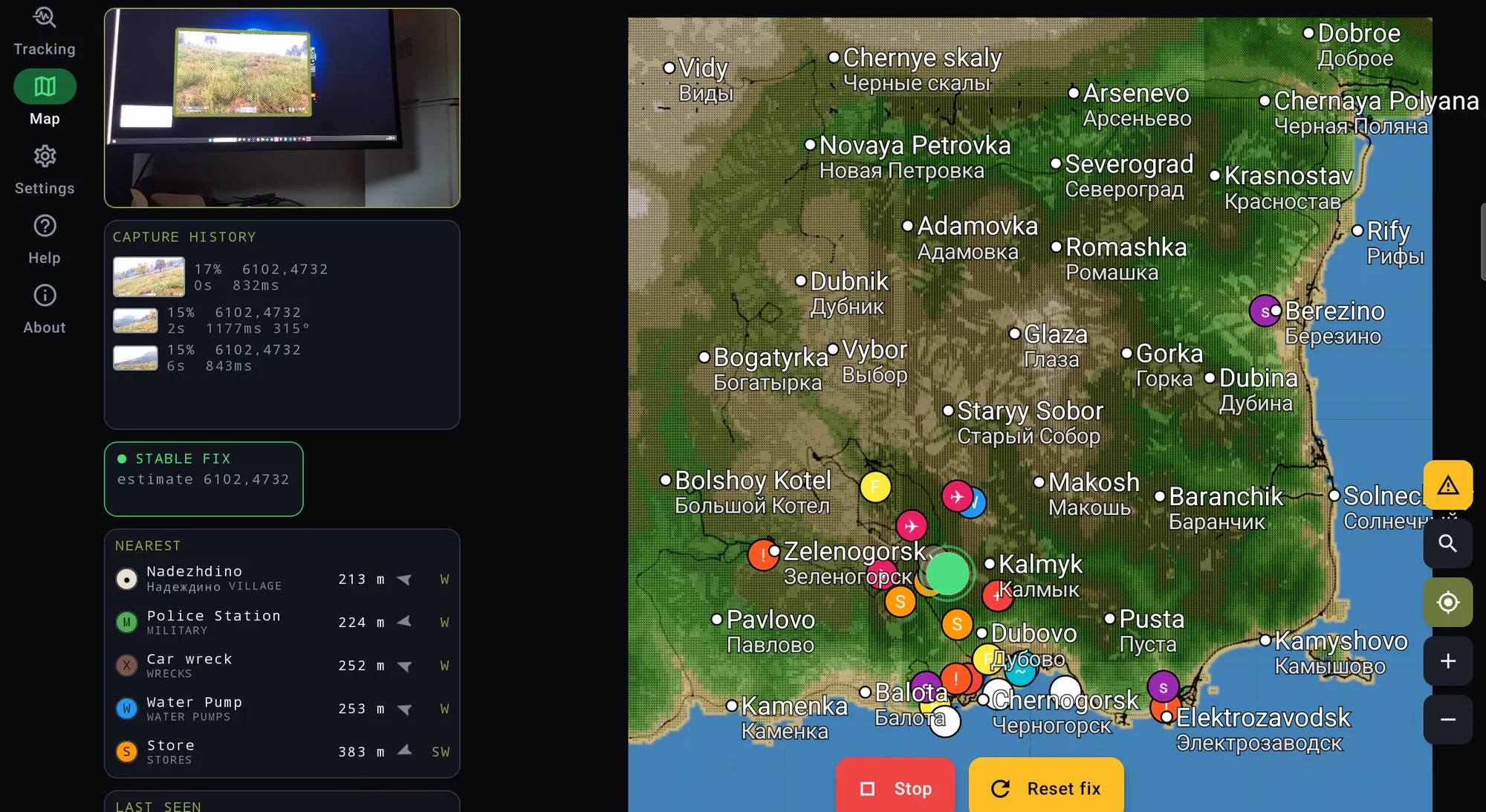The height and width of the screenshot is (812, 1486).
Task: Click the Novaya Petrovka town label
Action: coord(915,146)
